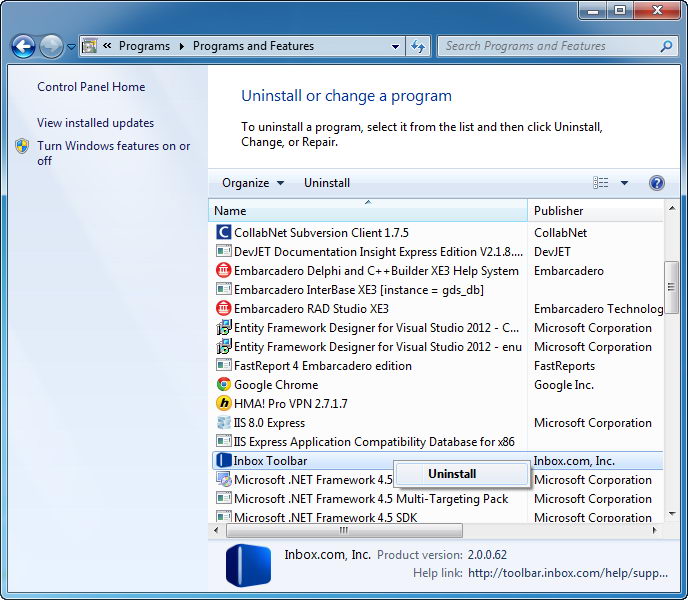Click Google Inc. publisher cell
Screen dimensions: 688x600
(564, 385)
